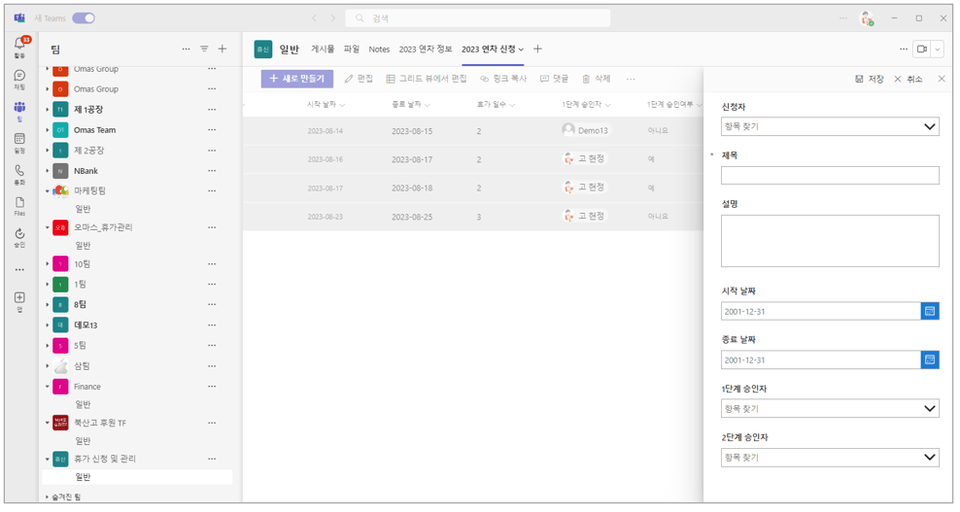The image size is (960, 512).
Task: Click the 제목 input field
Action: pyautogui.click(x=830, y=175)
